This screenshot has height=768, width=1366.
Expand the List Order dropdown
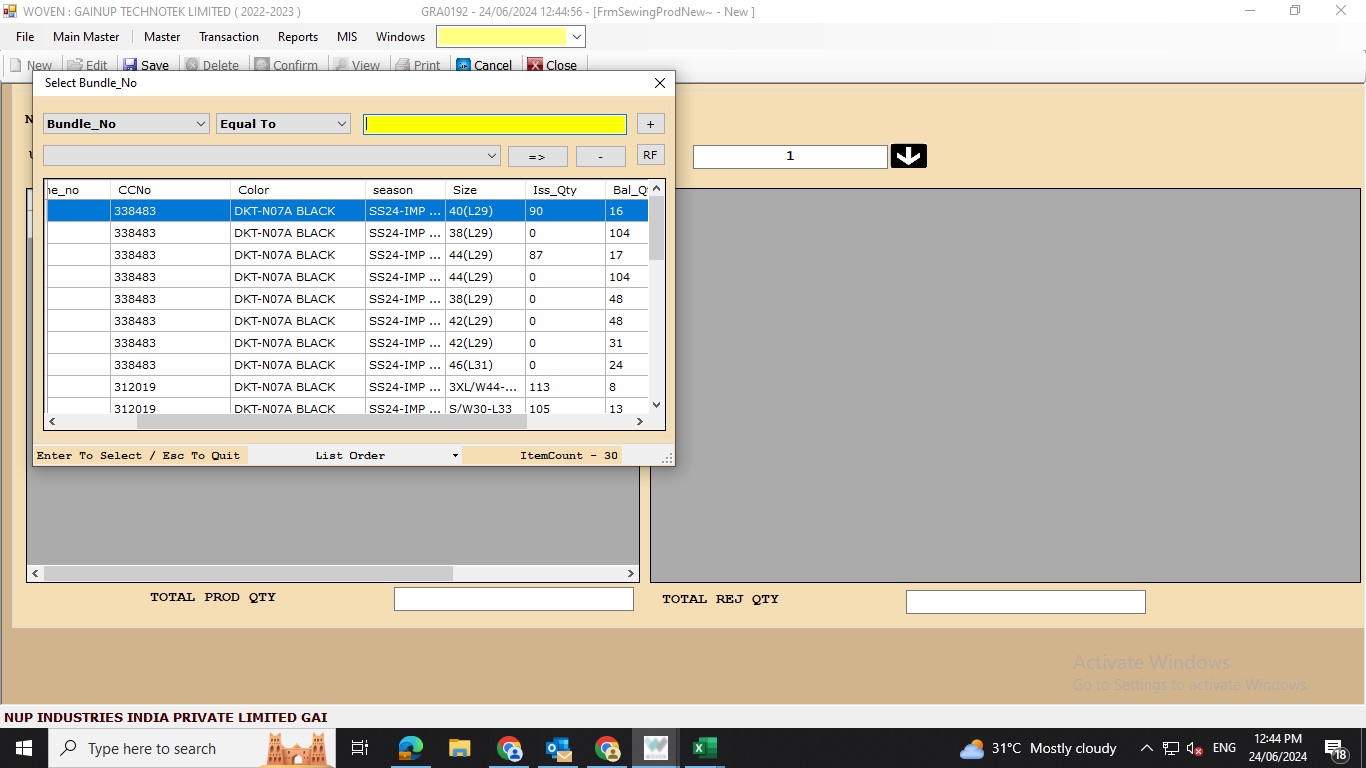[455, 456]
